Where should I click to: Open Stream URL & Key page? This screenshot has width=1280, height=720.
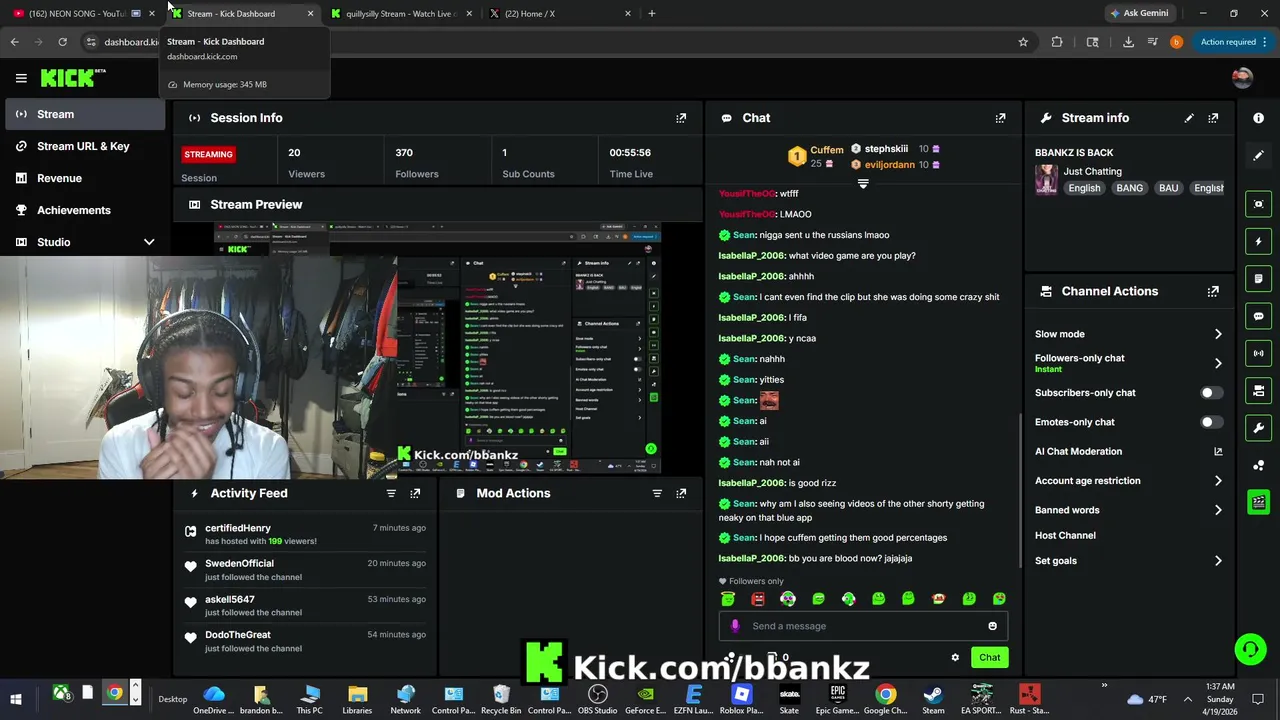[85, 146]
